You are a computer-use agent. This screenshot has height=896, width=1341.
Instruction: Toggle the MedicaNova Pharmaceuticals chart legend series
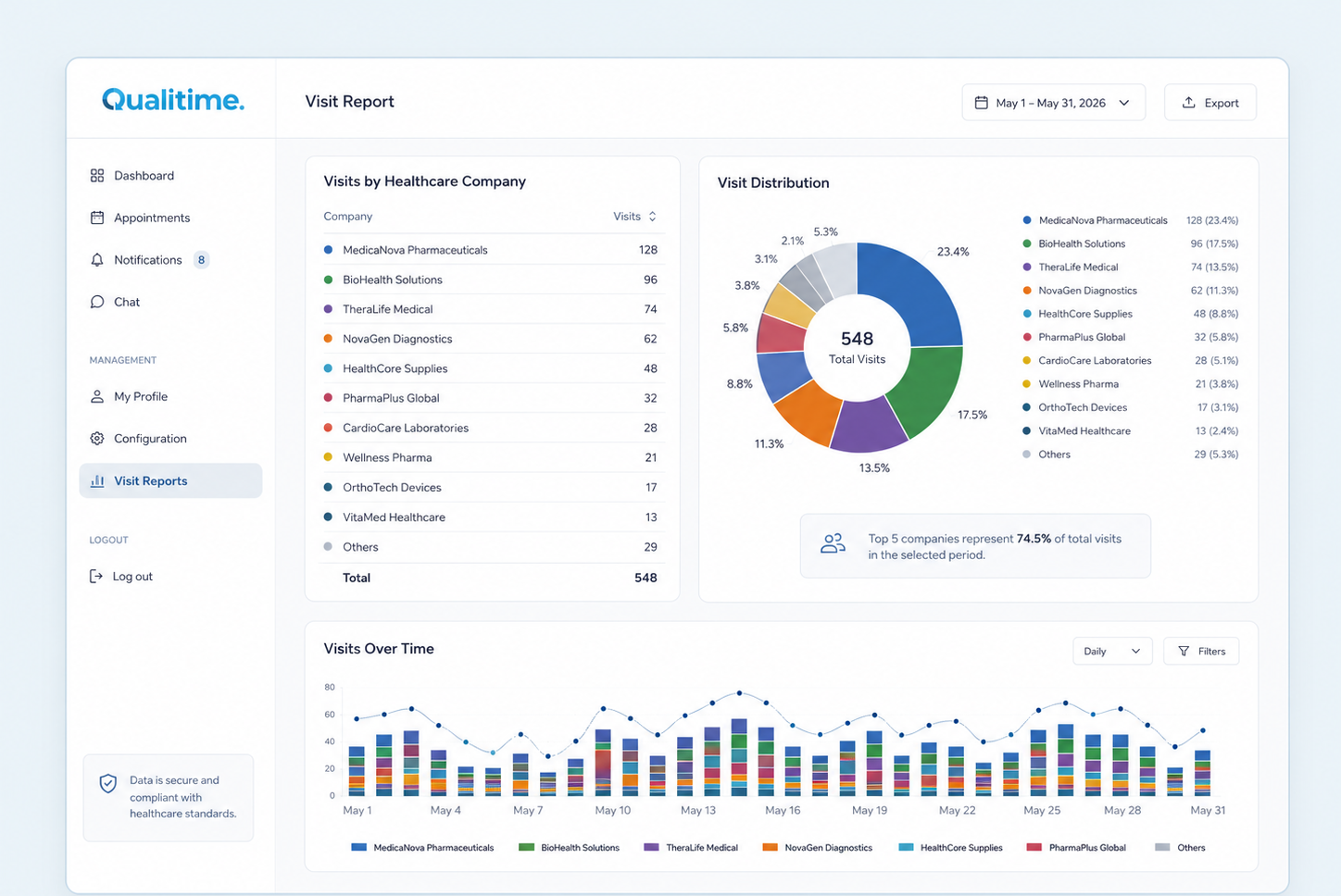click(x=422, y=847)
